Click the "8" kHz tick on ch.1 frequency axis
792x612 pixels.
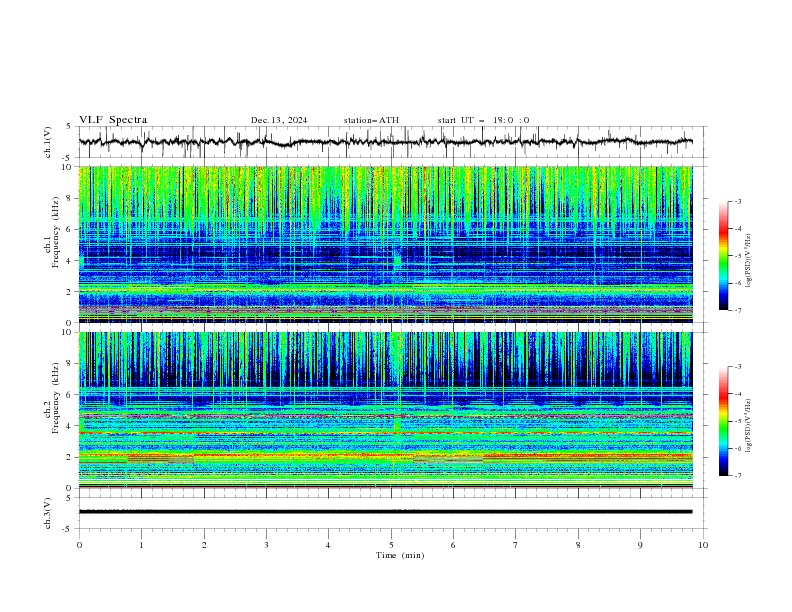70,198
